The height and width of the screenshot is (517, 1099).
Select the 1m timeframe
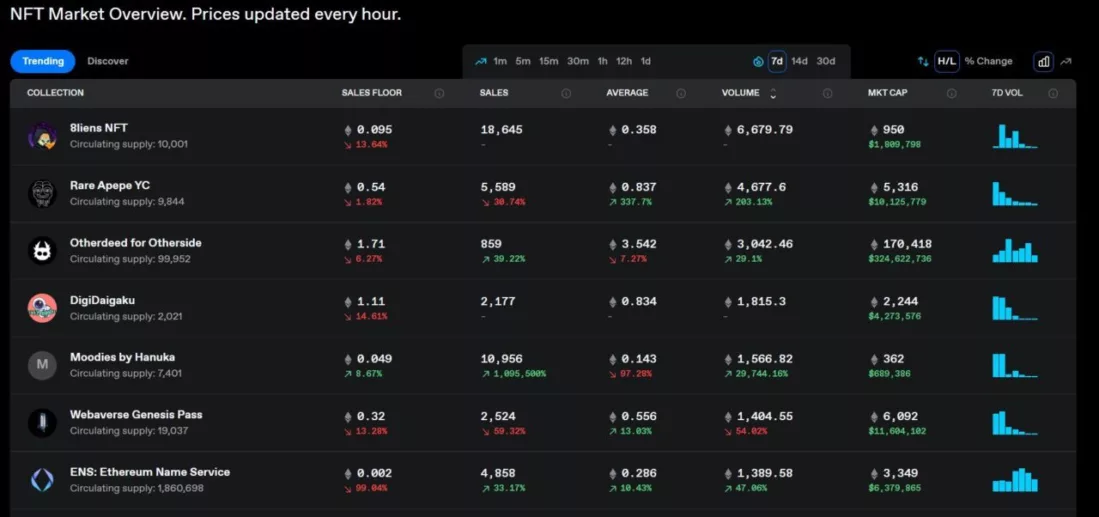[500, 61]
